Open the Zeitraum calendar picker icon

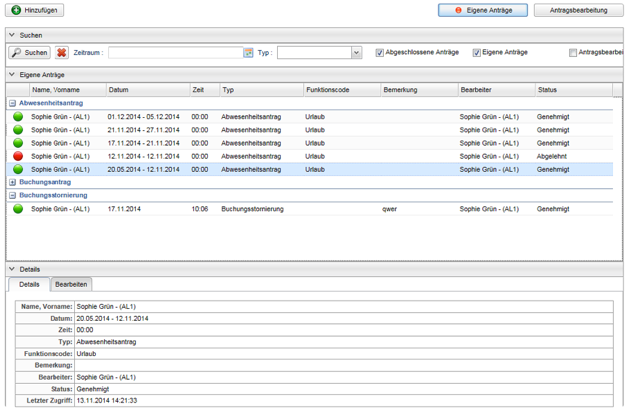[x=248, y=52]
